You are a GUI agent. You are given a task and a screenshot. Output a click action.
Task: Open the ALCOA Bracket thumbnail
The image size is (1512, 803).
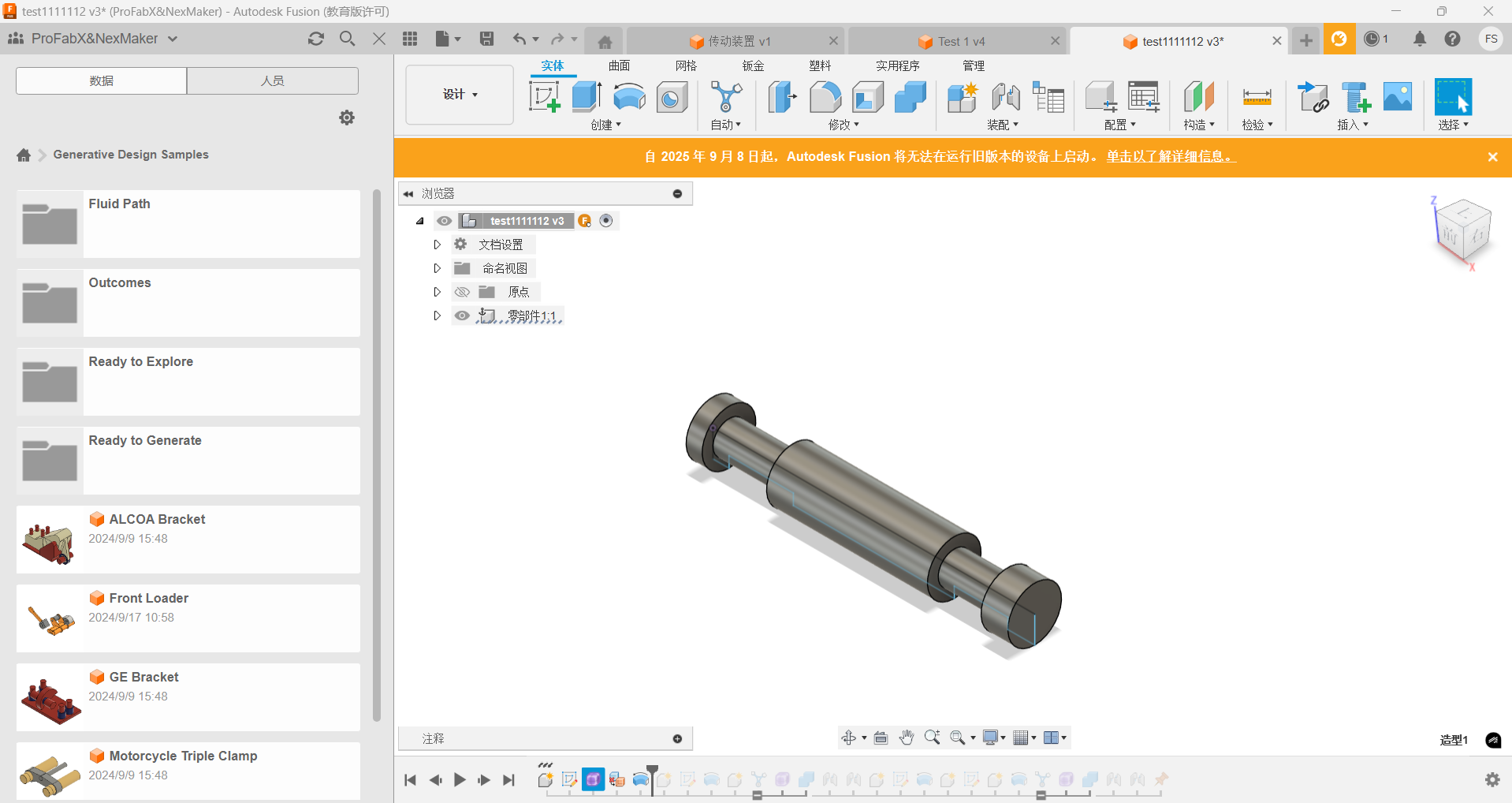click(50, 540)
